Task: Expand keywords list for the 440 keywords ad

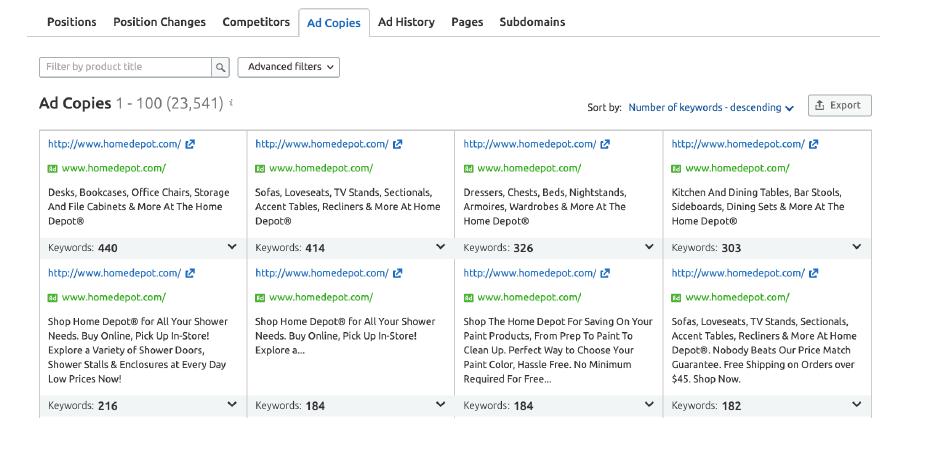Action: 232,247
